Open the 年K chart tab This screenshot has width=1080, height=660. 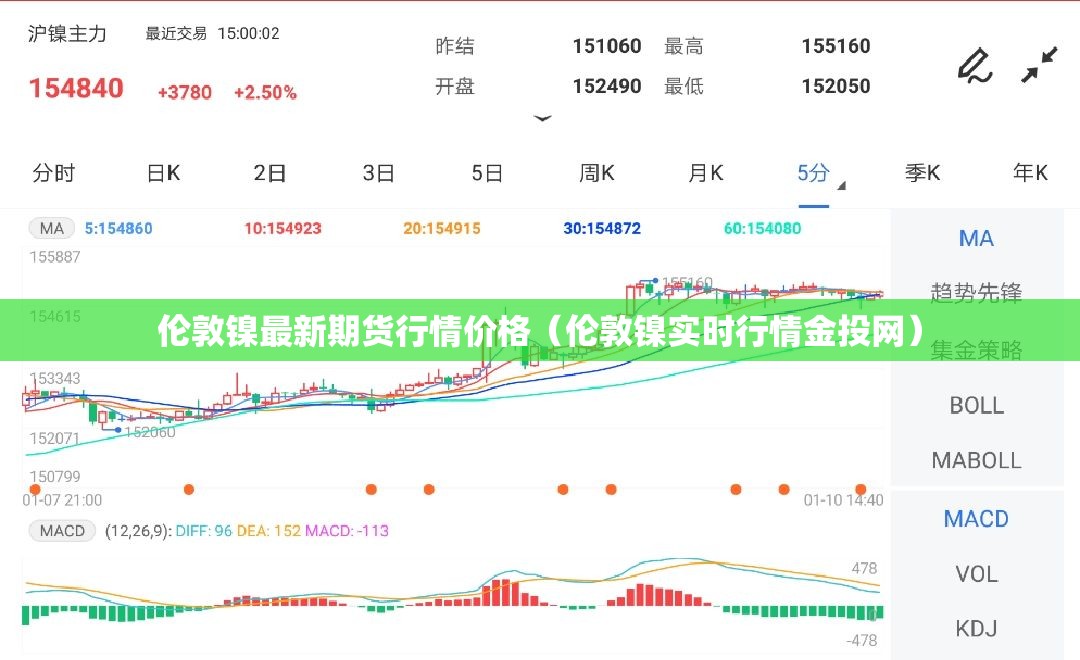tap(1030, 173)
